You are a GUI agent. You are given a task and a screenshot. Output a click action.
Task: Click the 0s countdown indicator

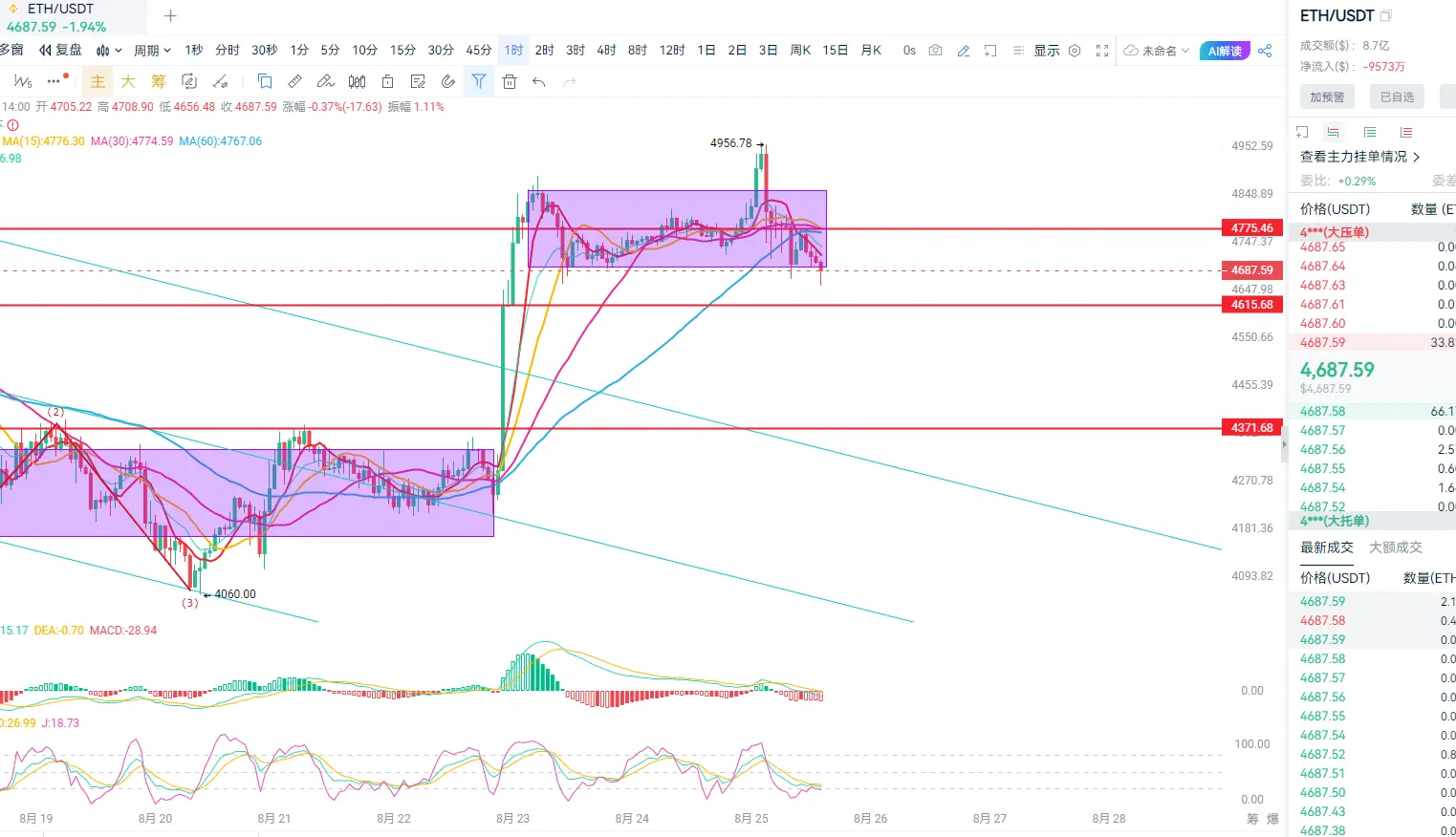click(x=909, y=50)
